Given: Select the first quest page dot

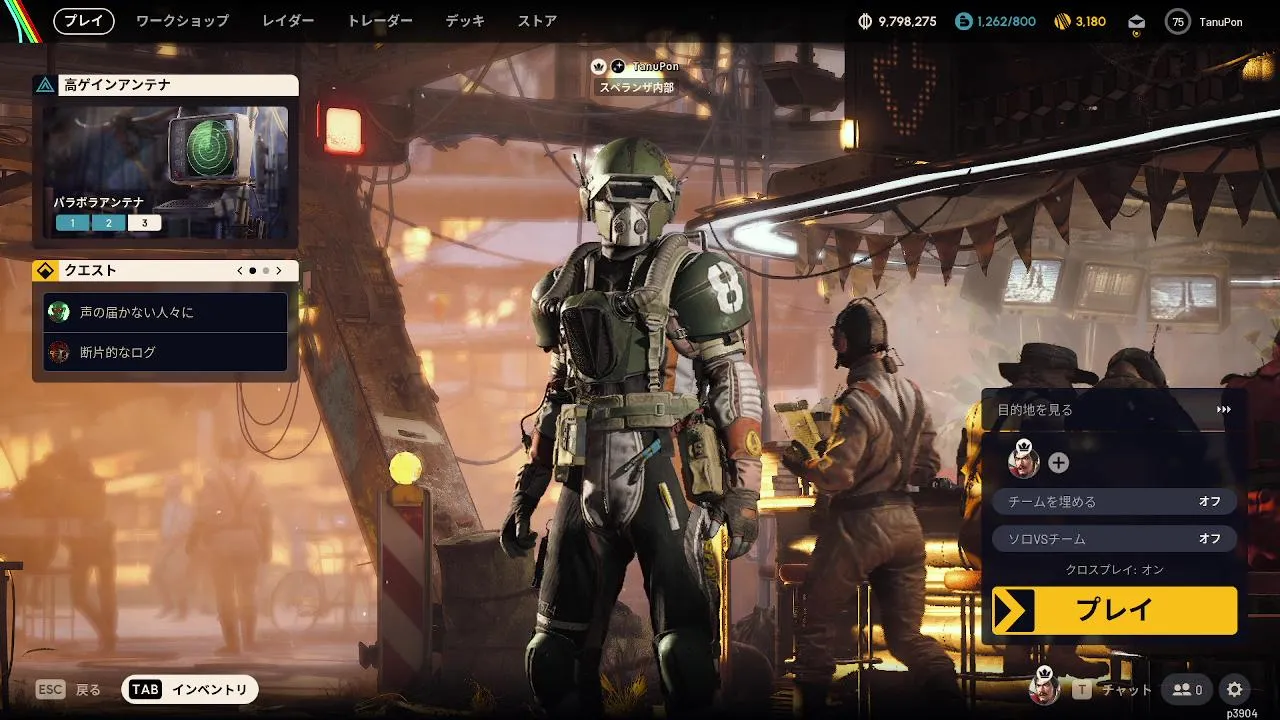Looking at the screenshot, I should [253, 270].
